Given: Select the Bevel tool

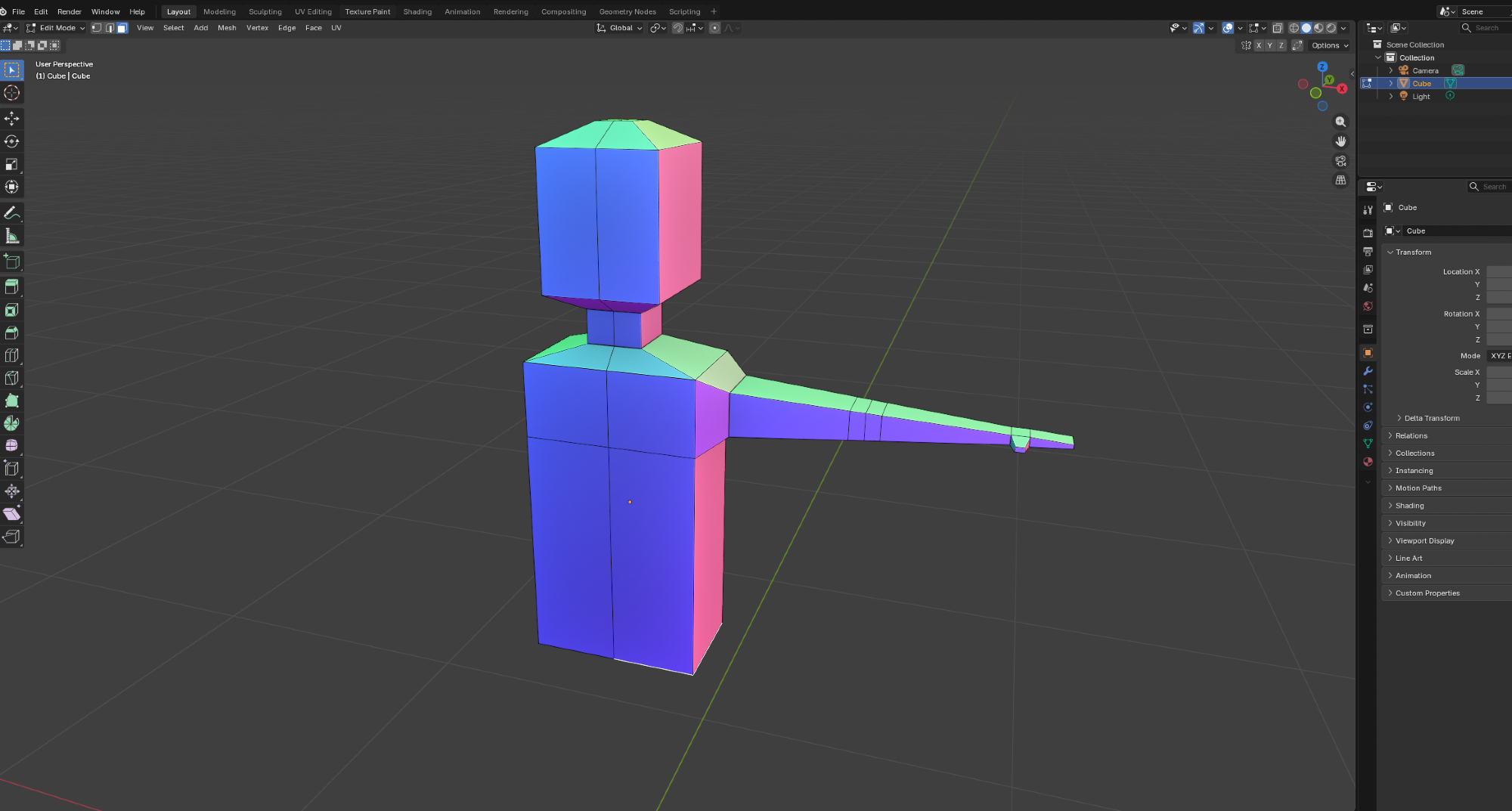Looking at the screenshot, I should pos(12,333).
